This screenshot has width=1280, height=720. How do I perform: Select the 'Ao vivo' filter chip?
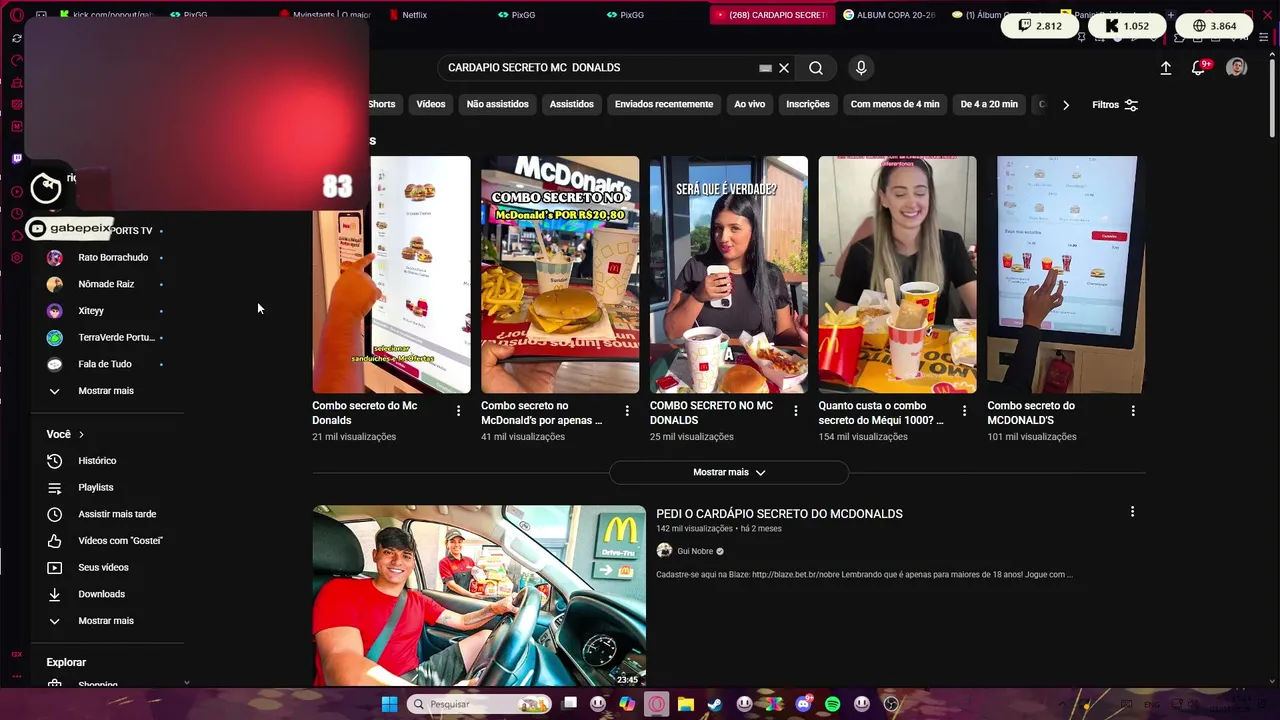(749, 104)
